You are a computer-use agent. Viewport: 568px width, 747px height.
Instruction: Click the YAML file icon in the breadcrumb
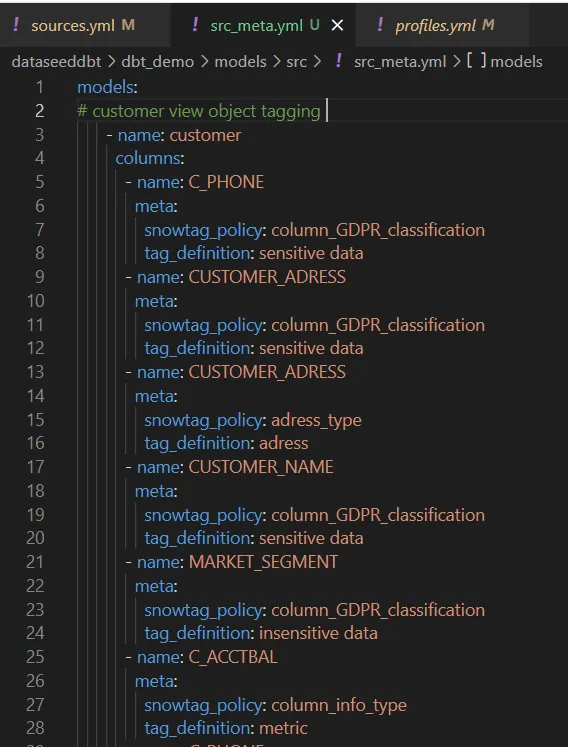click(338, 61)
